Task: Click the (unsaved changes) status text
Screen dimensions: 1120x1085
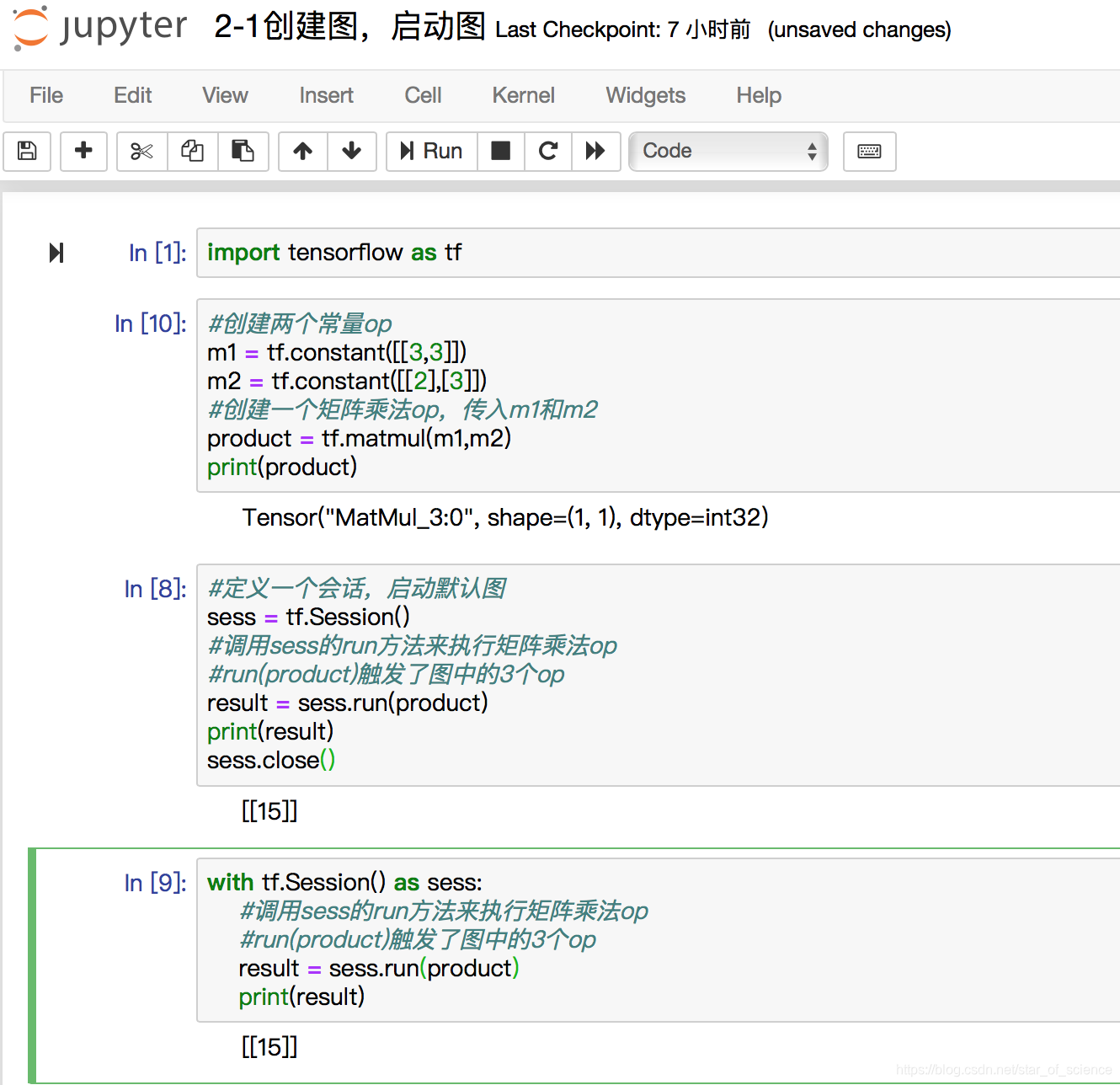Action: coord(860,29)
